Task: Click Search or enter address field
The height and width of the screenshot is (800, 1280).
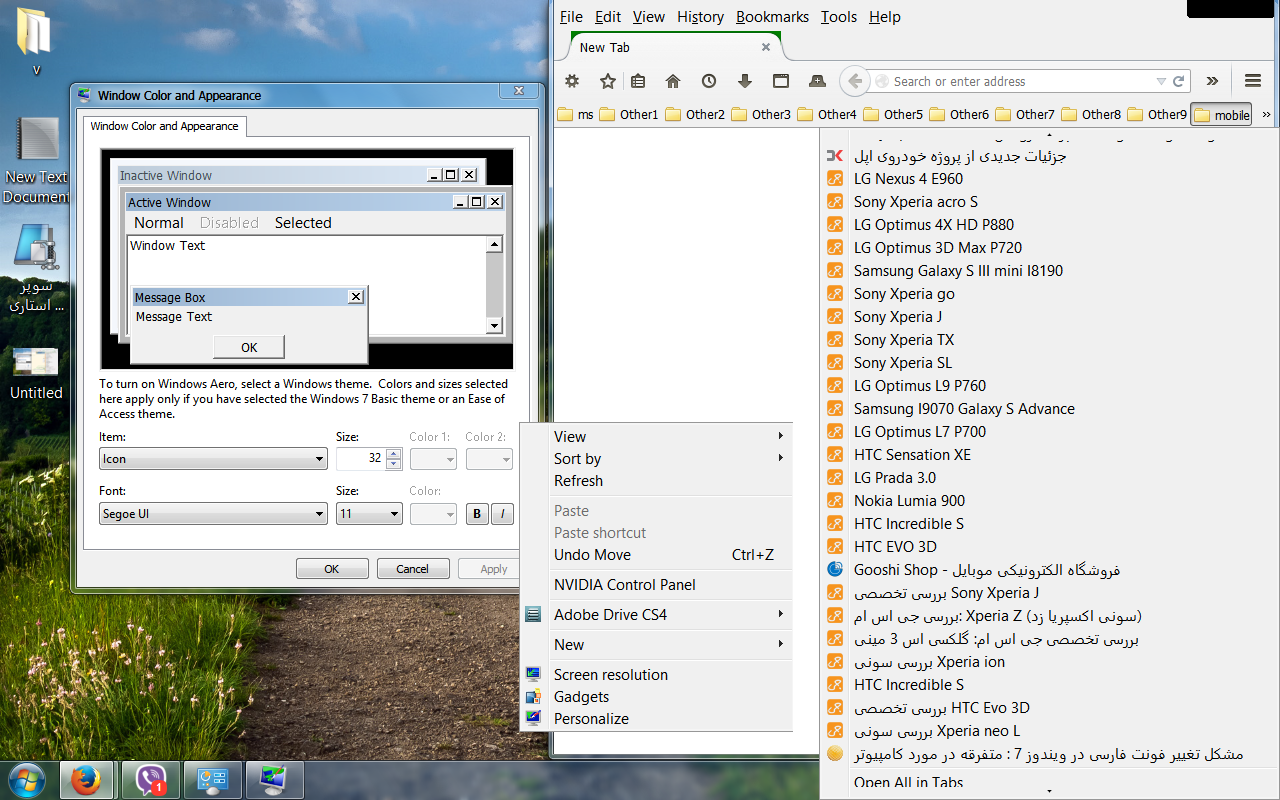Action: click(x=1022, y=82)
